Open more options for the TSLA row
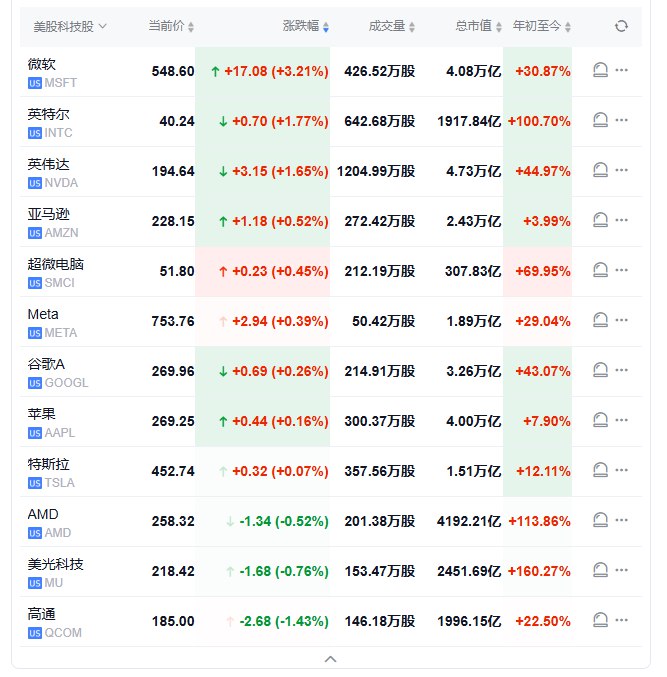The image size is (667, 677). pos(621,470)
